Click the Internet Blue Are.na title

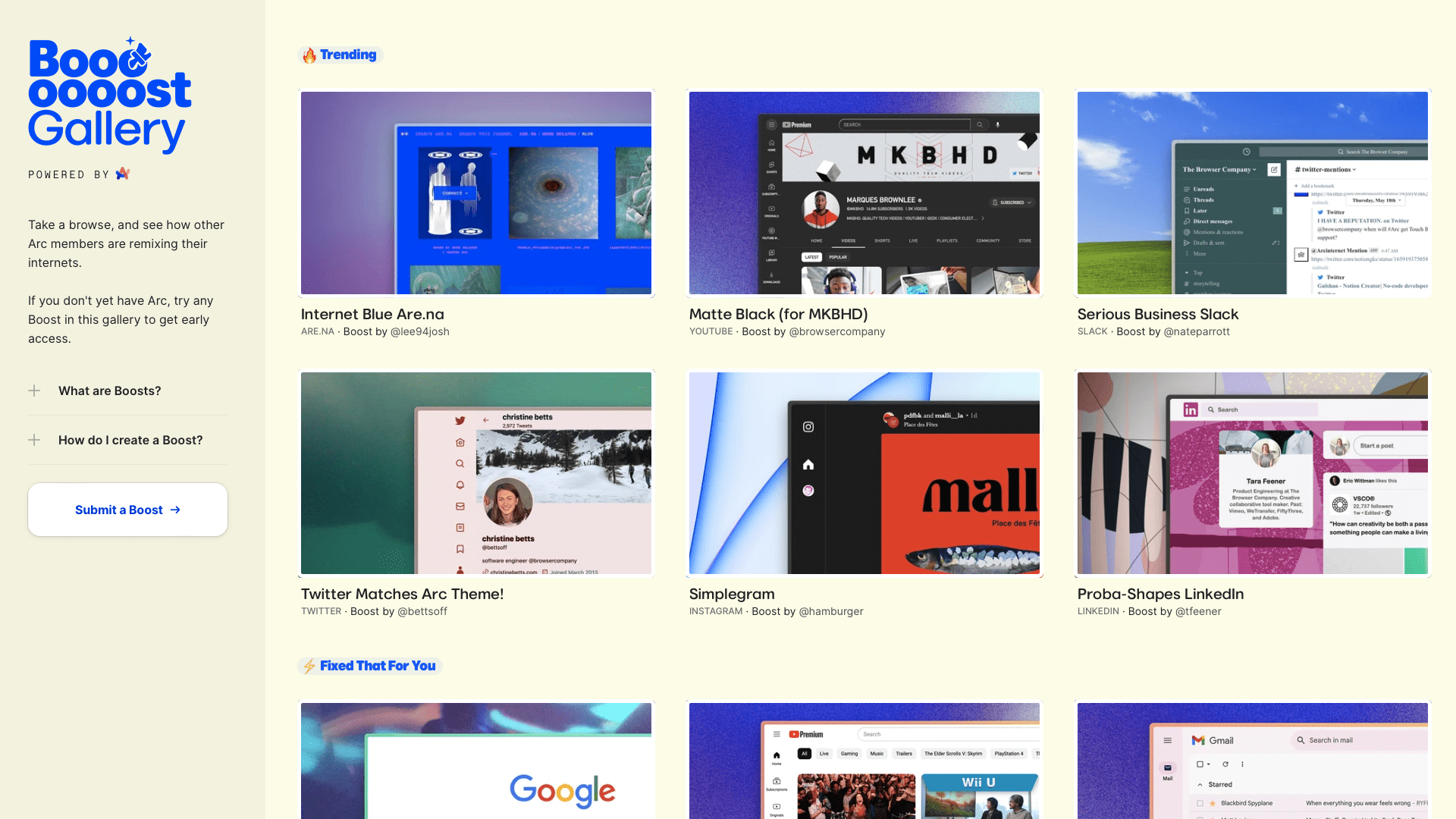[372, 314]
